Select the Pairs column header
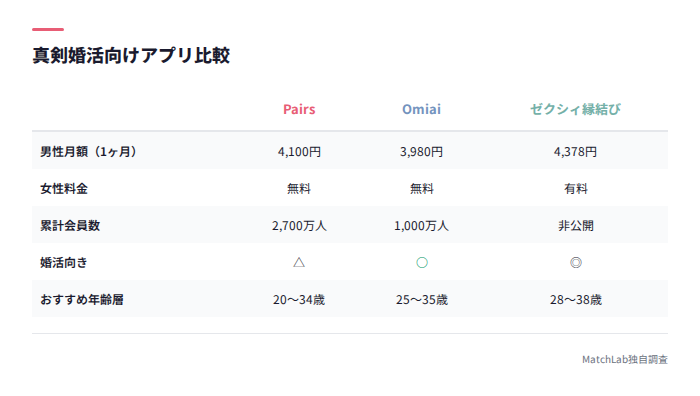 (299, 109)
